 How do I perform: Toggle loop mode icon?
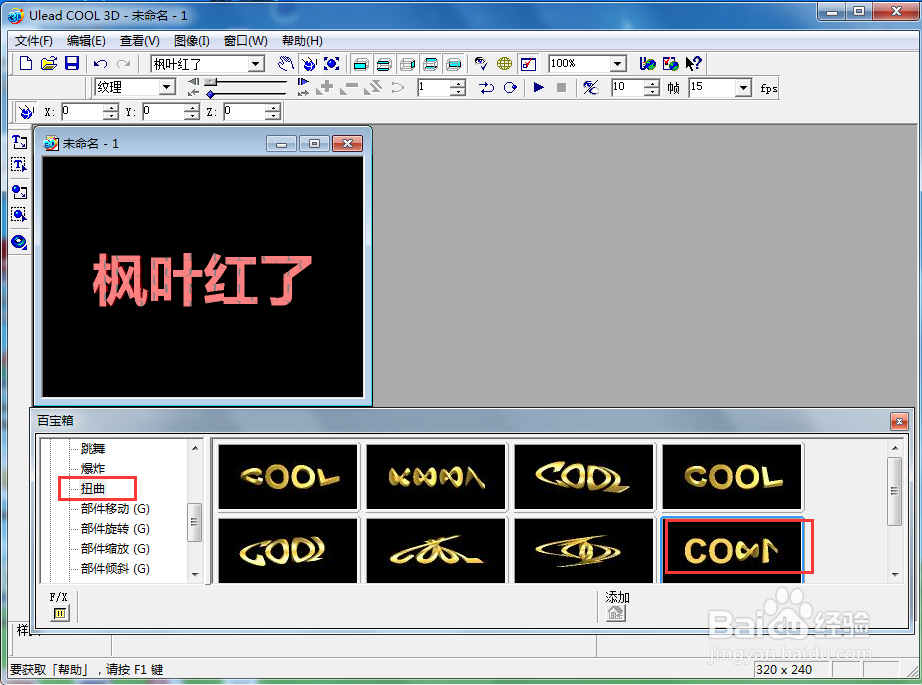[x=510, y=88]
